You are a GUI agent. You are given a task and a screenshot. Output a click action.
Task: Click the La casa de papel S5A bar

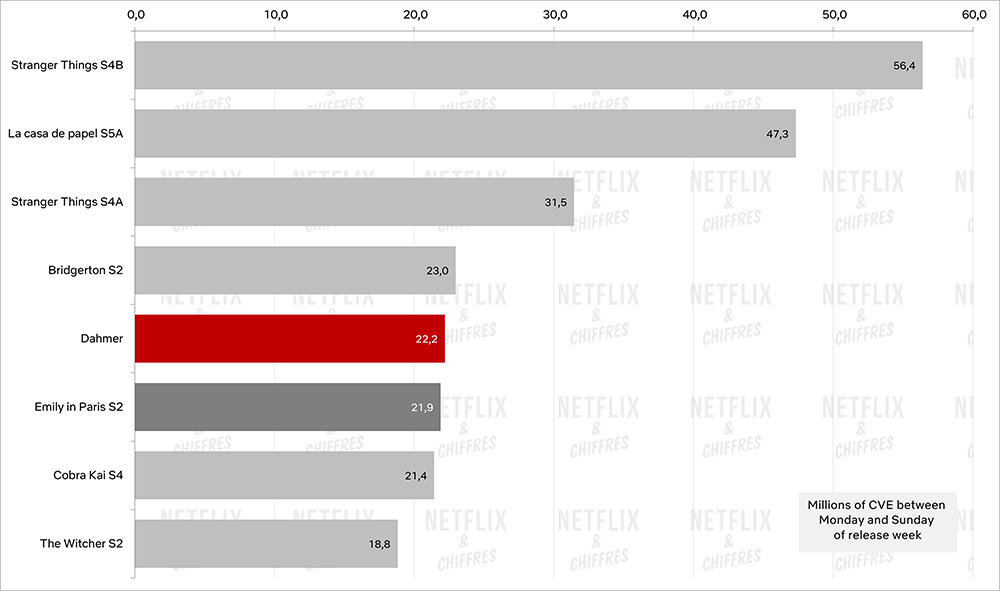pos(465,133)
